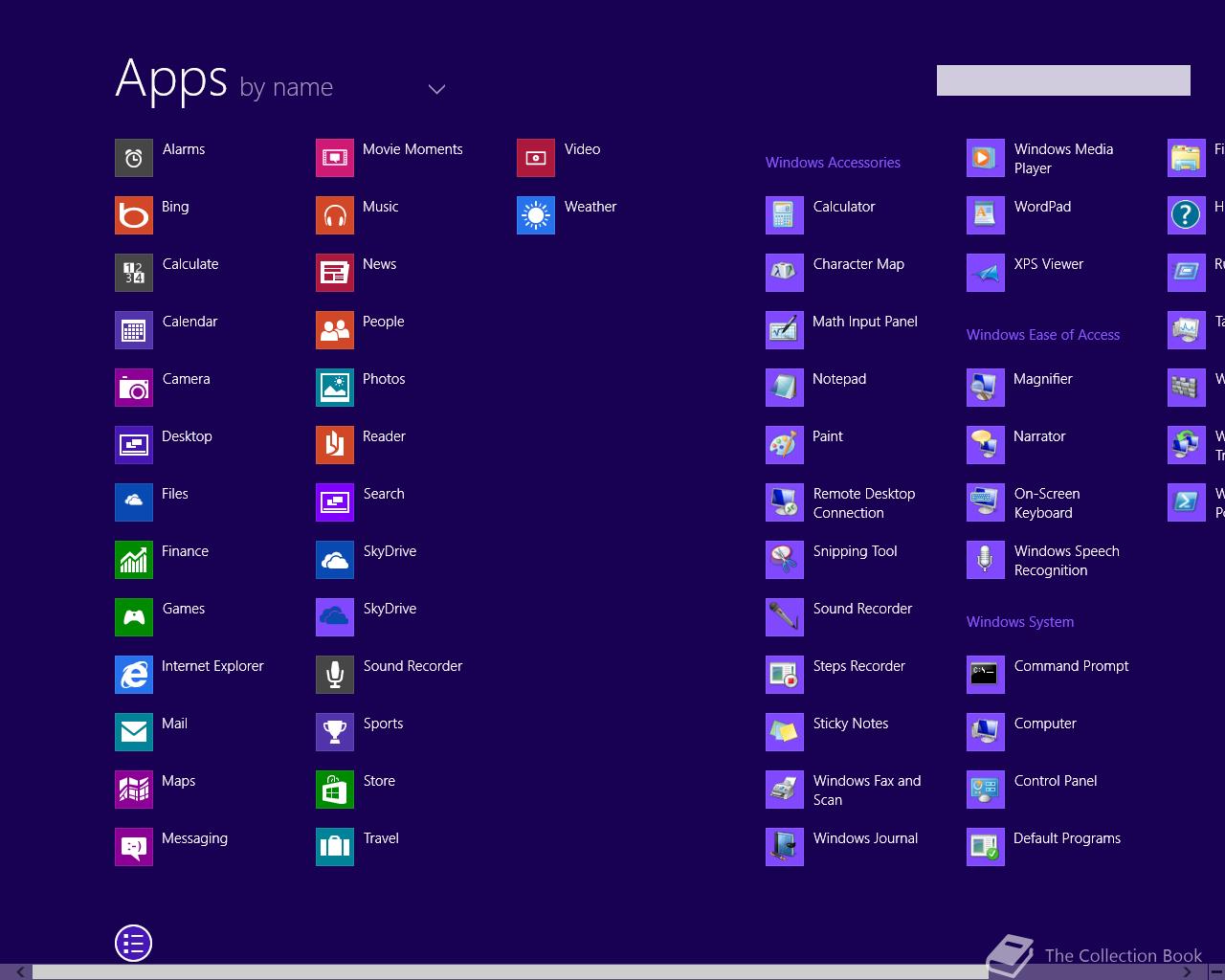Open Notepad label text
1225x980 pixels.
[839, 379]
